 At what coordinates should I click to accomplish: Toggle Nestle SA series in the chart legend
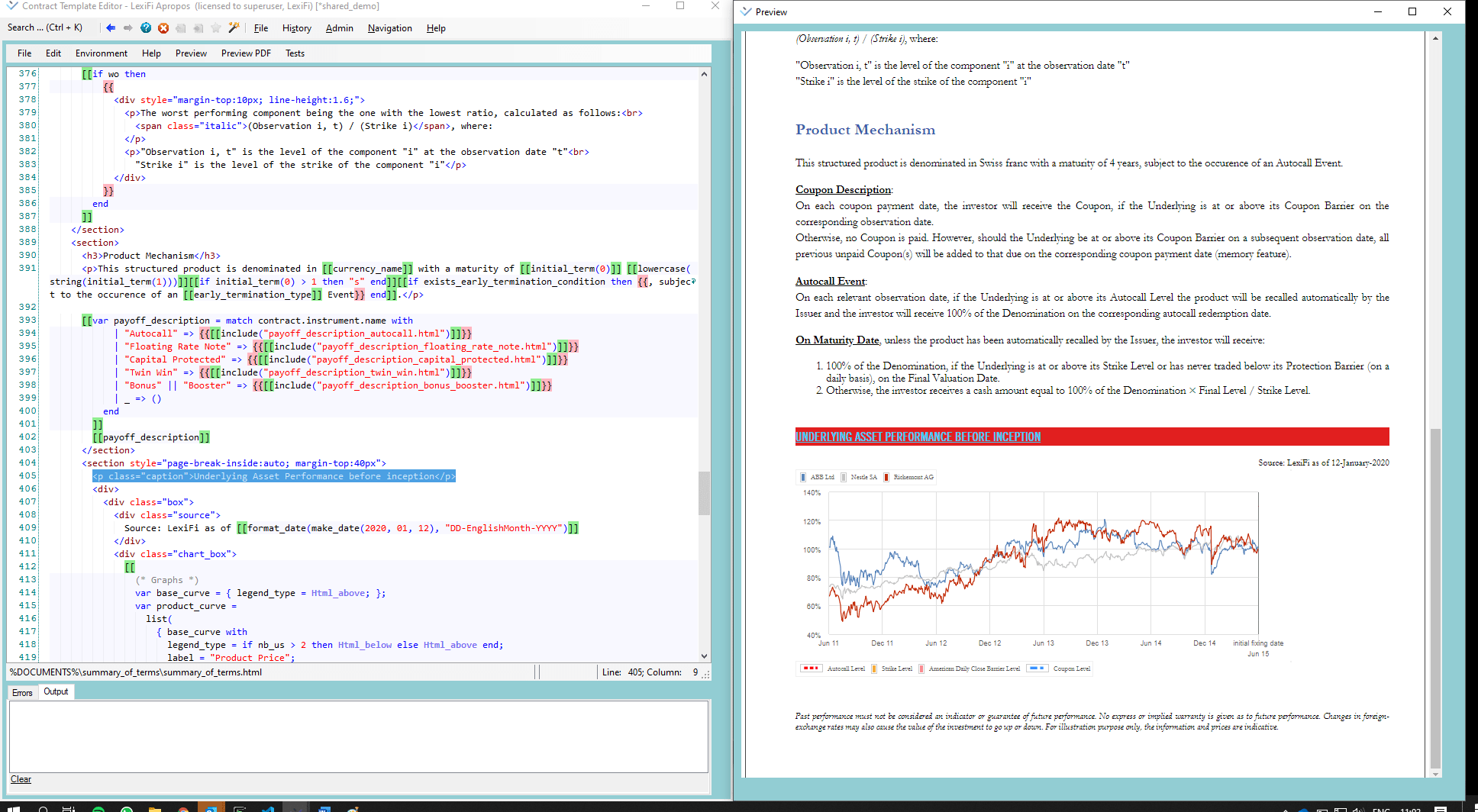pos(861,477)
